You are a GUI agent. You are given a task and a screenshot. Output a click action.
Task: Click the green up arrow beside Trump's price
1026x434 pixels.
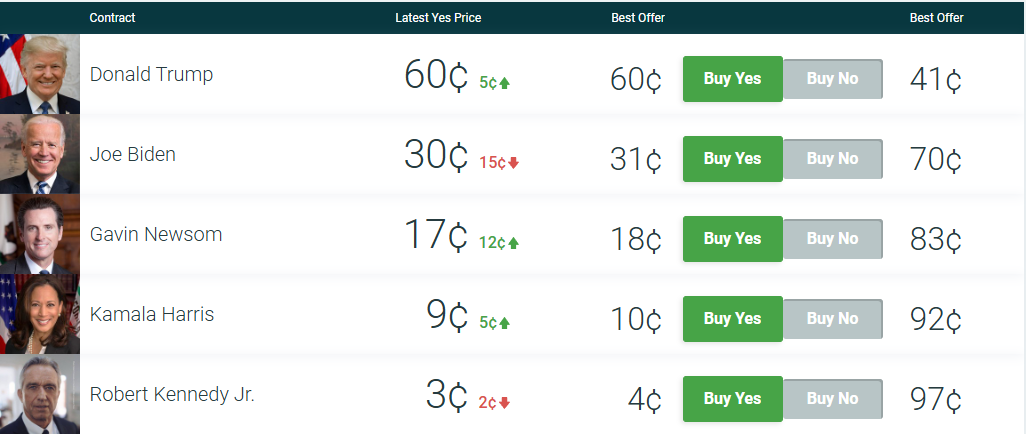coord(505,83)
